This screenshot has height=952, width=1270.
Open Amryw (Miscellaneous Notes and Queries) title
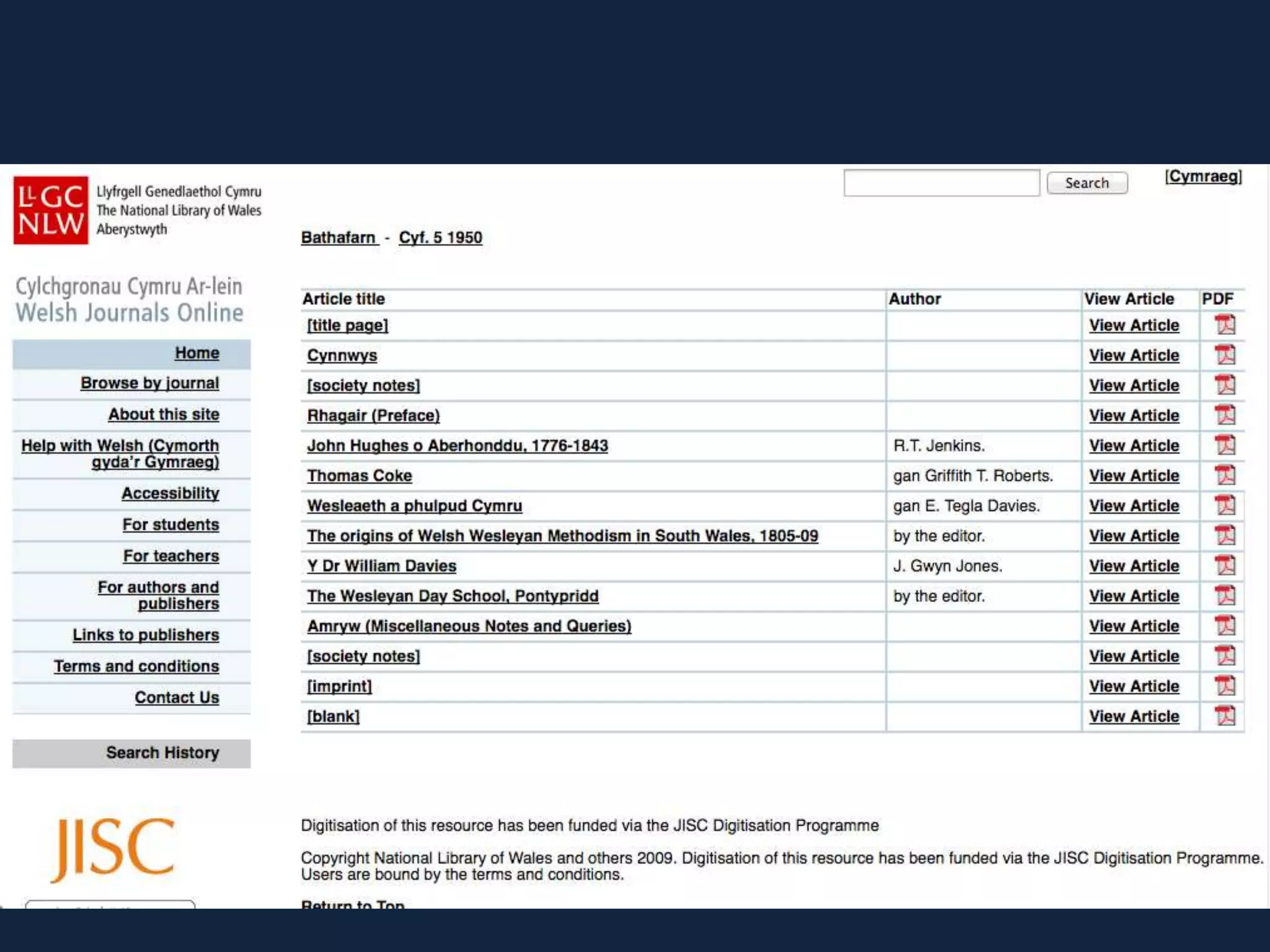469,626
